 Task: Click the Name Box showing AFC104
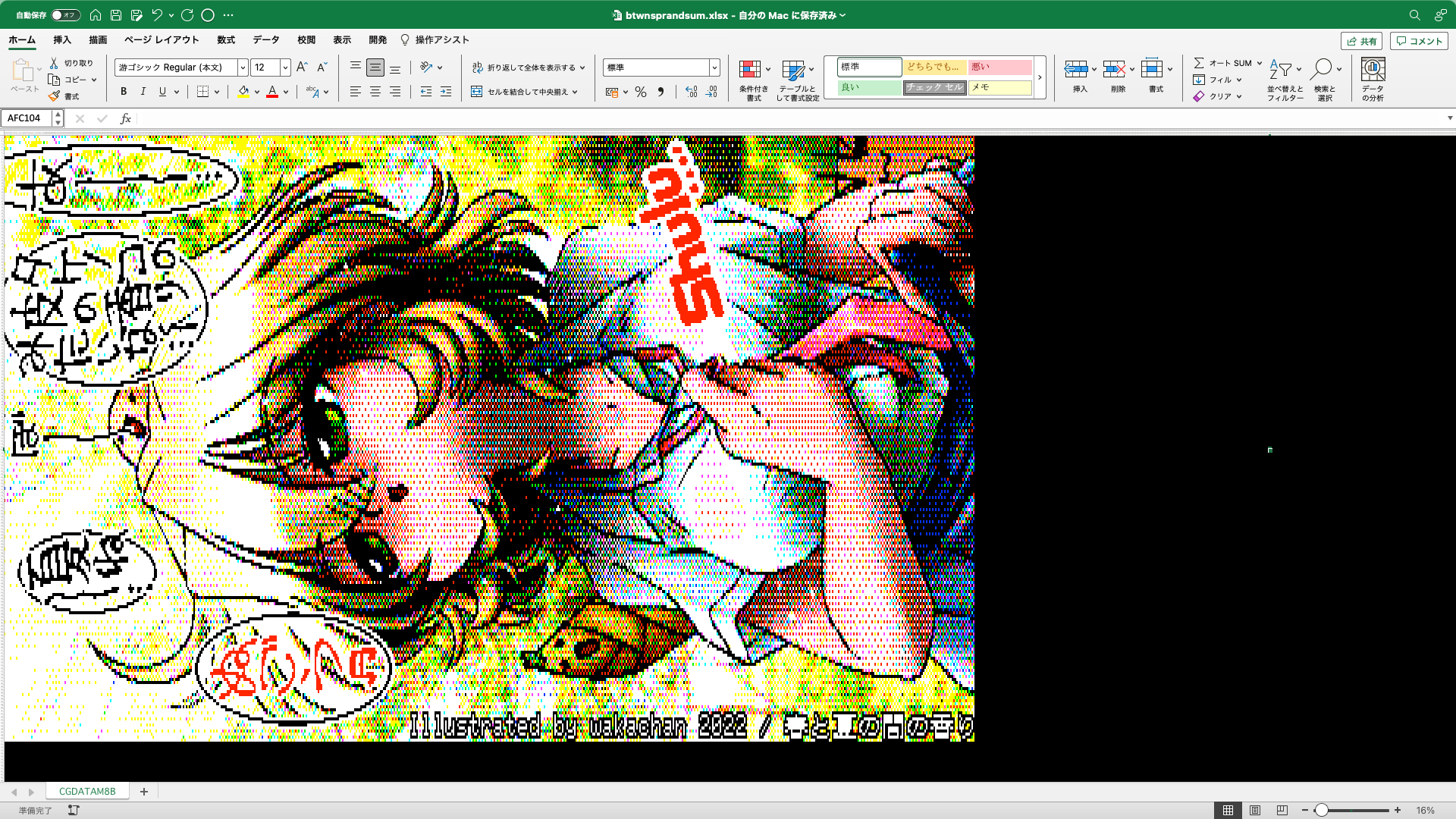tap(27, 118)
